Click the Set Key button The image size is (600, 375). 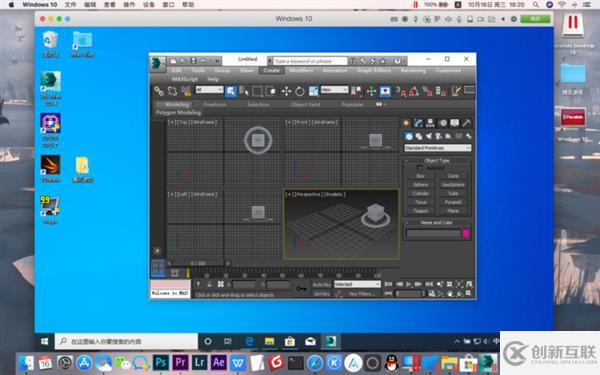tap(322, 293)
